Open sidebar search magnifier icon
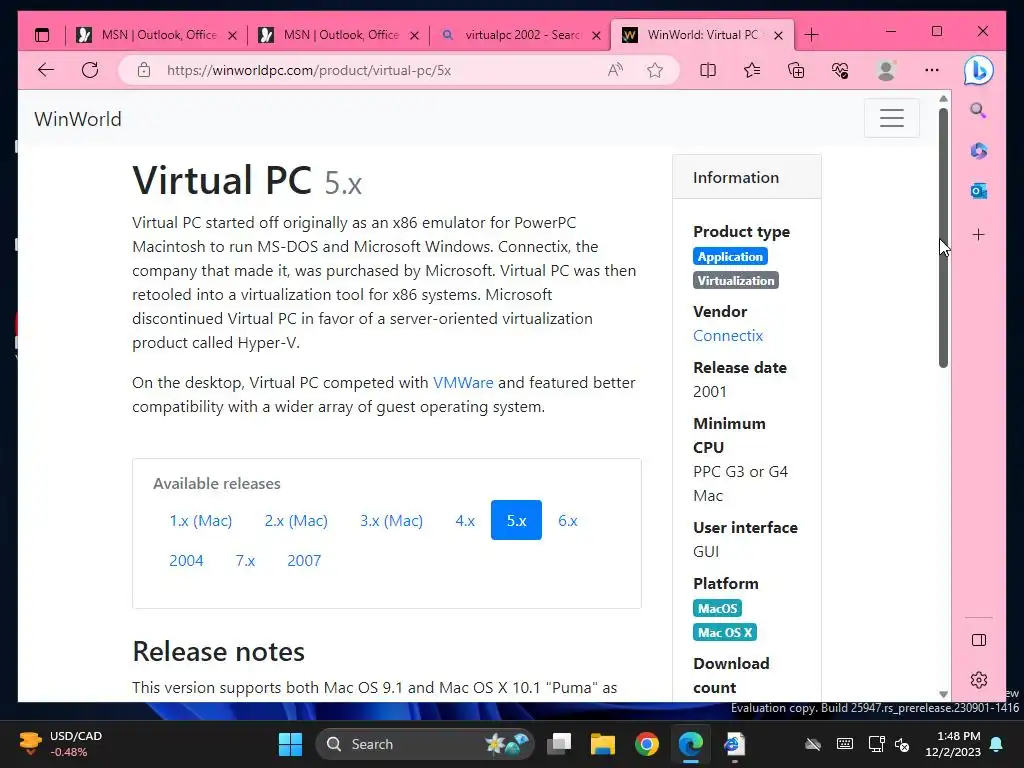This screenshot has width=1024, height=768. coord(978,110)
